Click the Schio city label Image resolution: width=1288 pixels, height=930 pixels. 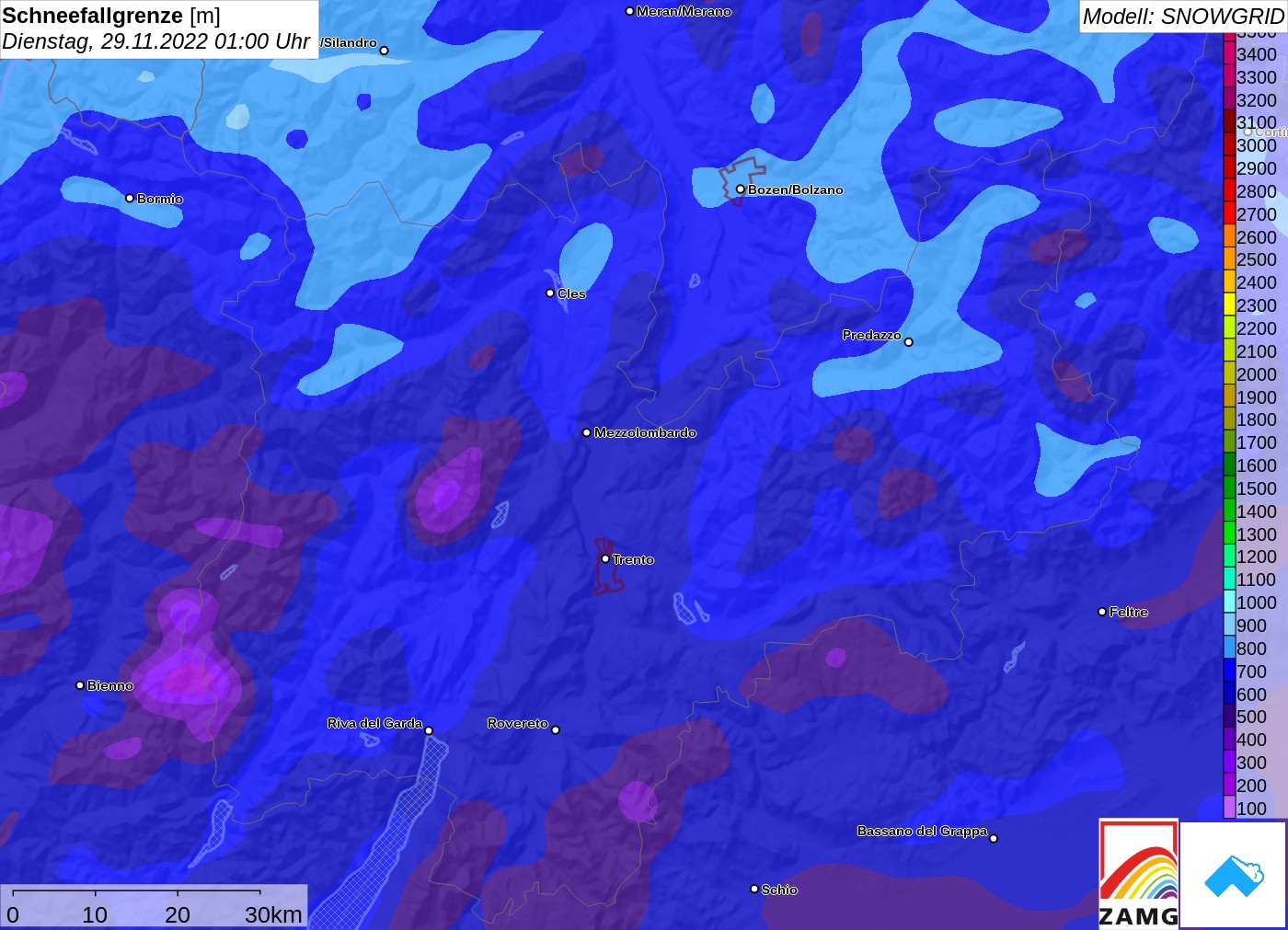[x=779, y=890]
